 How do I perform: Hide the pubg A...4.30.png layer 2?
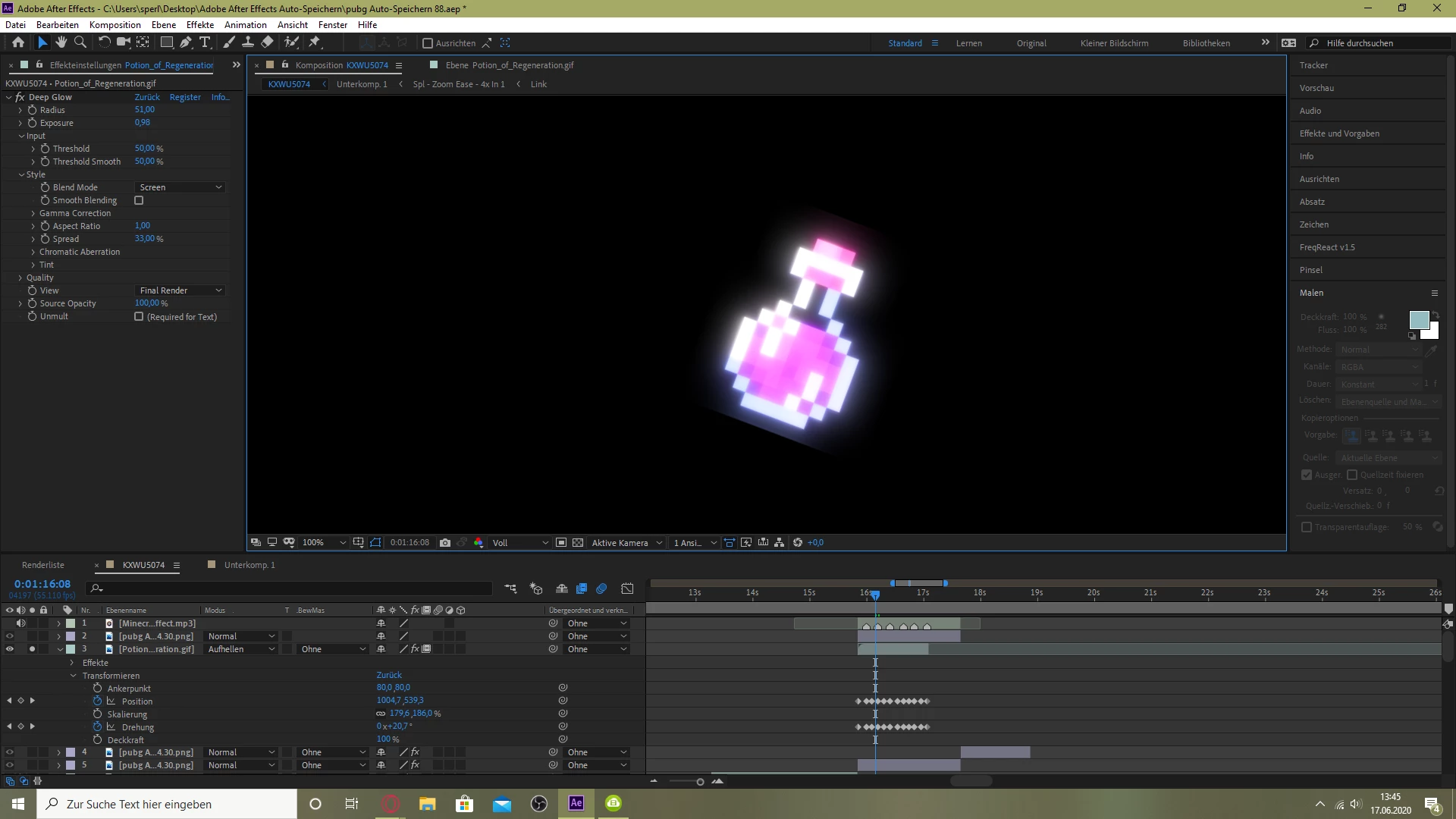pos(10,636)
